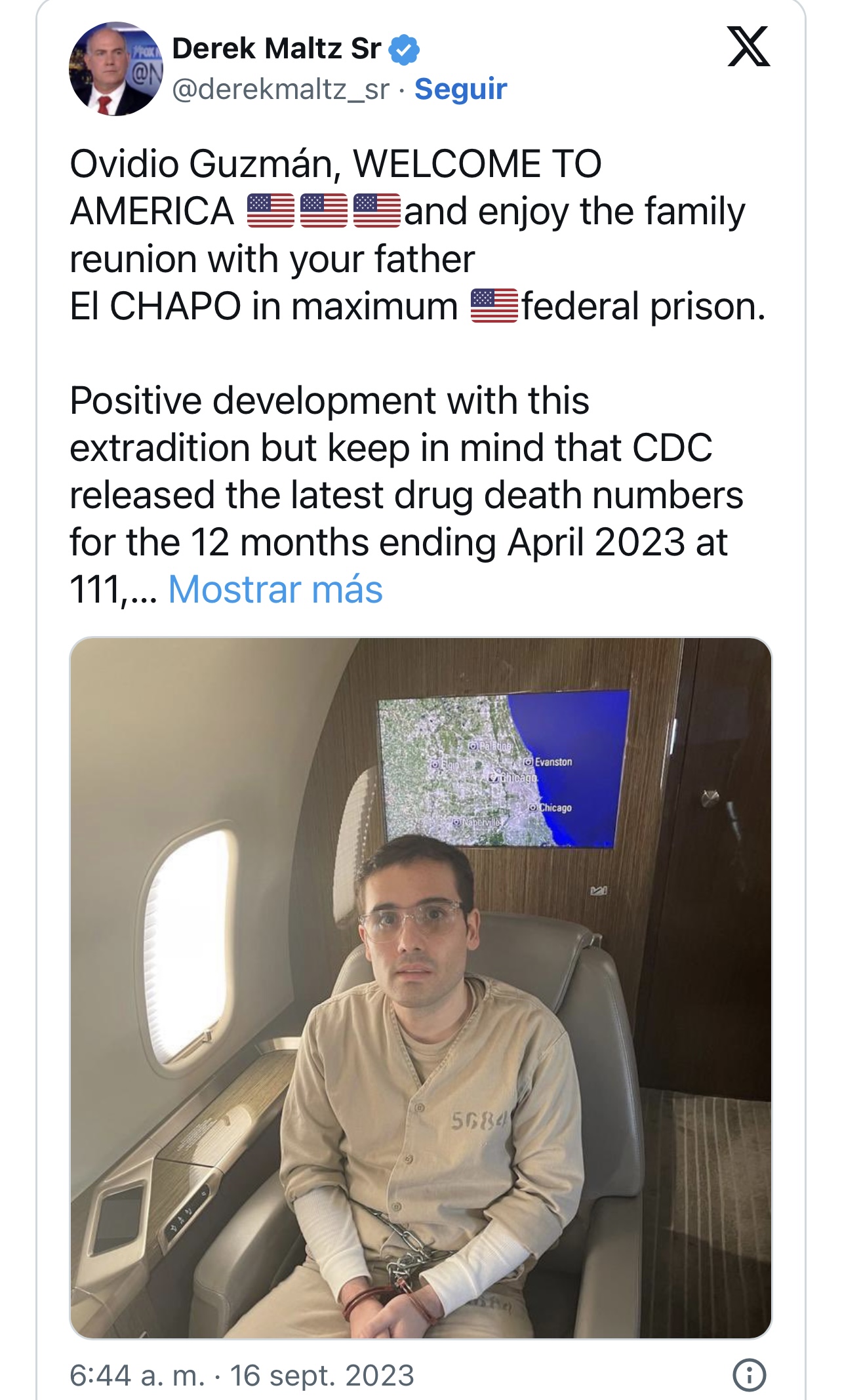842x1400 pixels.
Task: Click the map screen in the photo
Action: [504, 769]
